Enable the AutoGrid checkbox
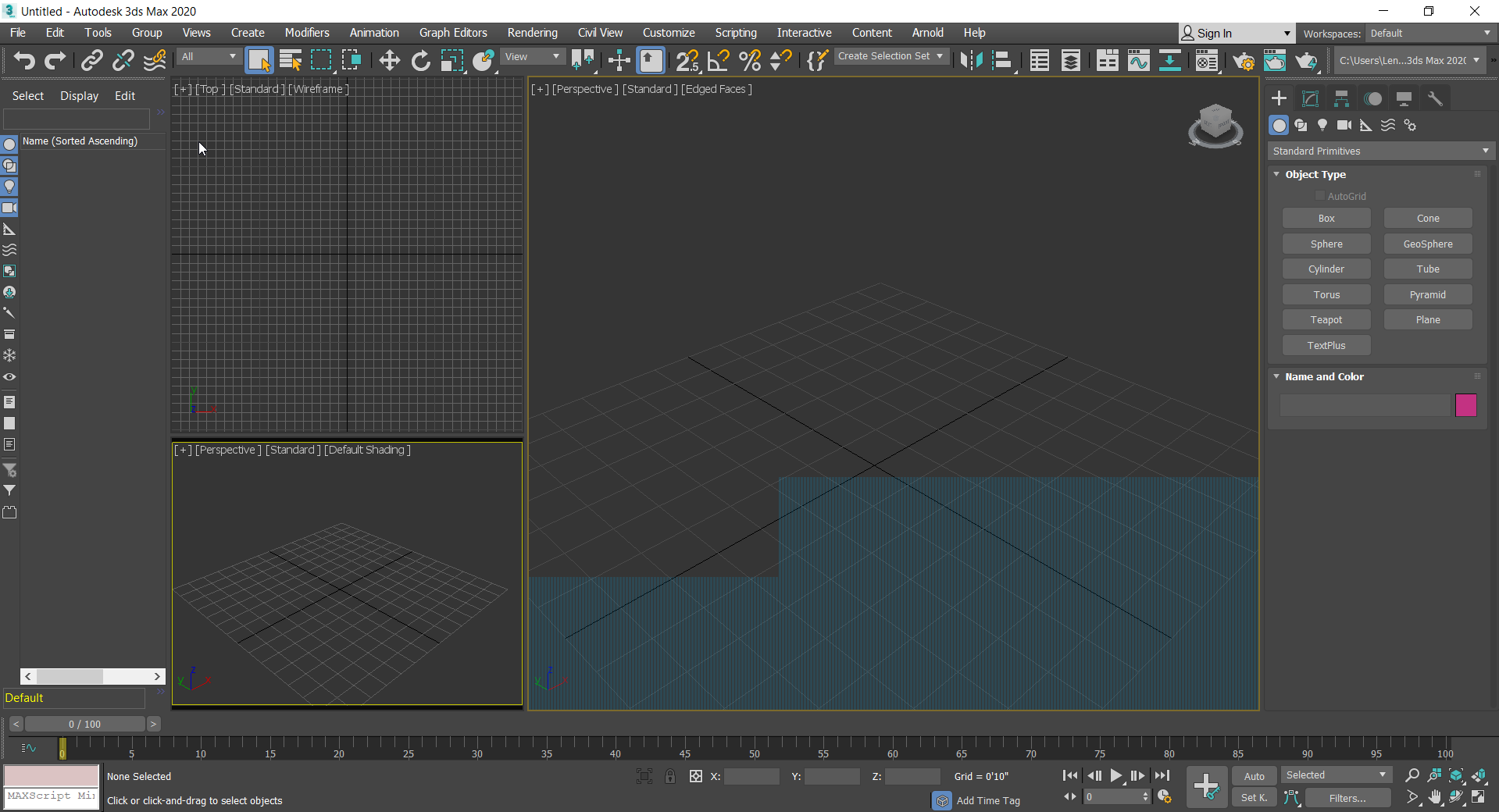This screenshot has height=812, width=1499. (x=1320, y=196)
